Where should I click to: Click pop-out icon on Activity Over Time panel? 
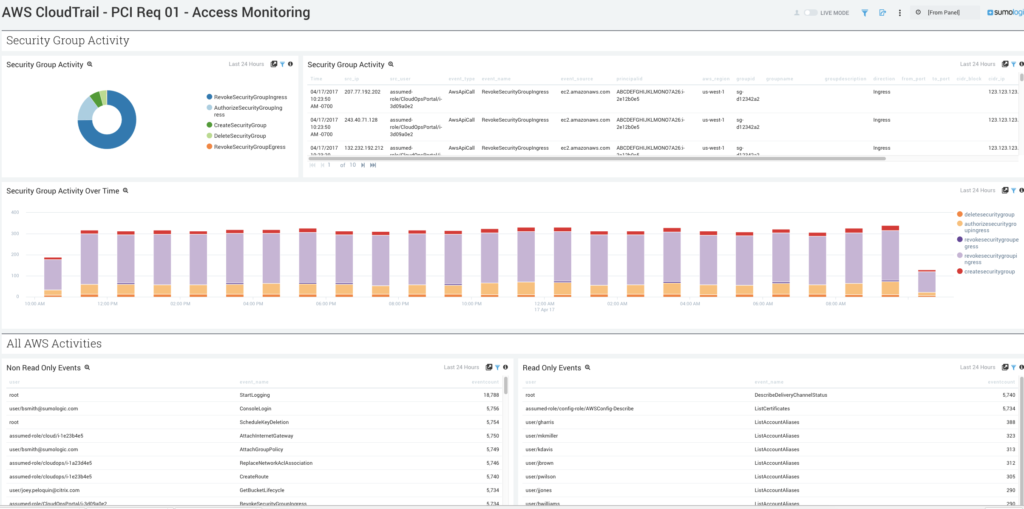[1005, 190]
